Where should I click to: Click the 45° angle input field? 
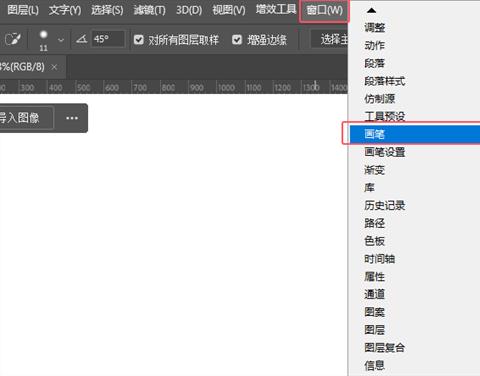tap(108, 39)
